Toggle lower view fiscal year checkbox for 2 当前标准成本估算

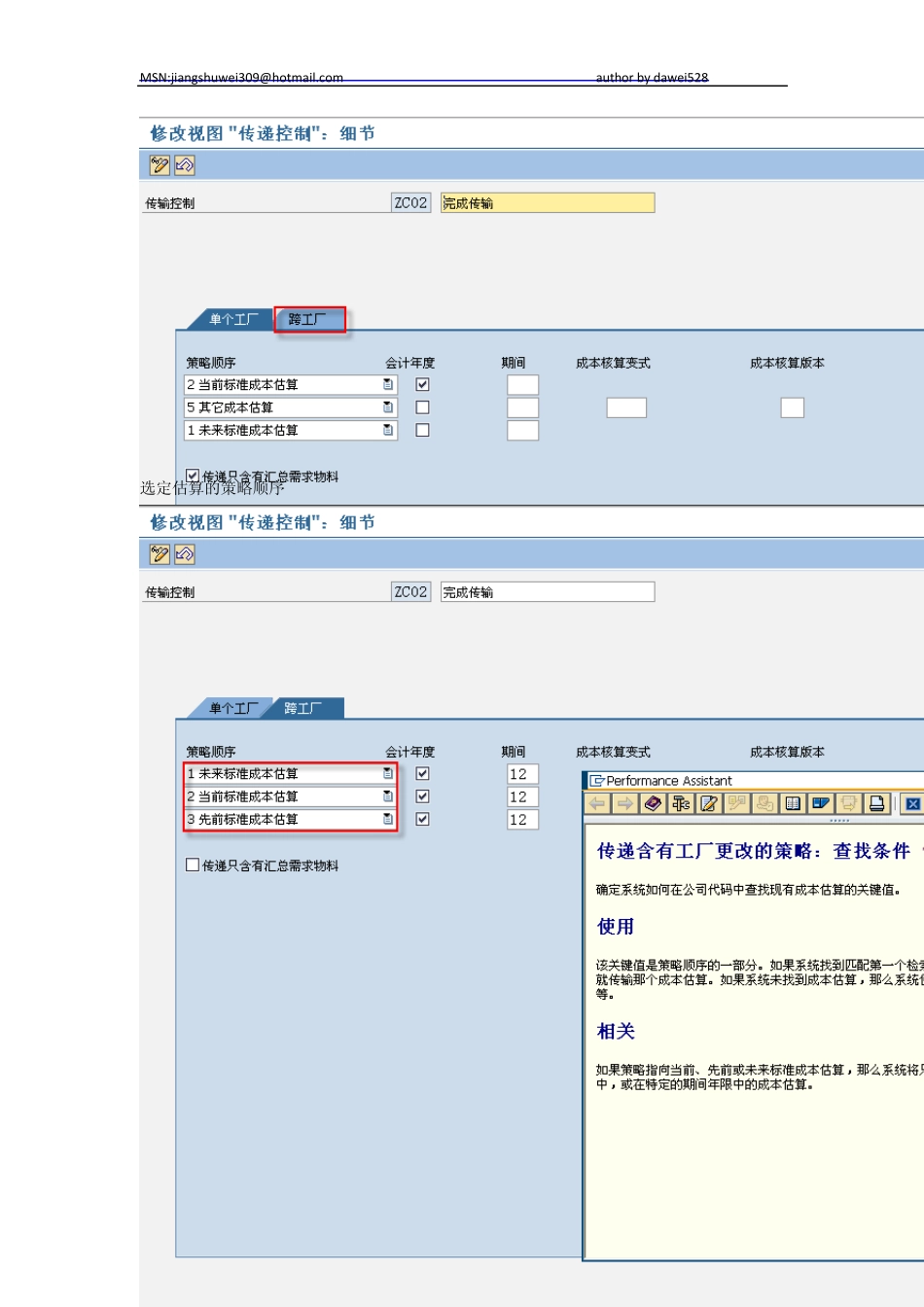coord(423,796)
